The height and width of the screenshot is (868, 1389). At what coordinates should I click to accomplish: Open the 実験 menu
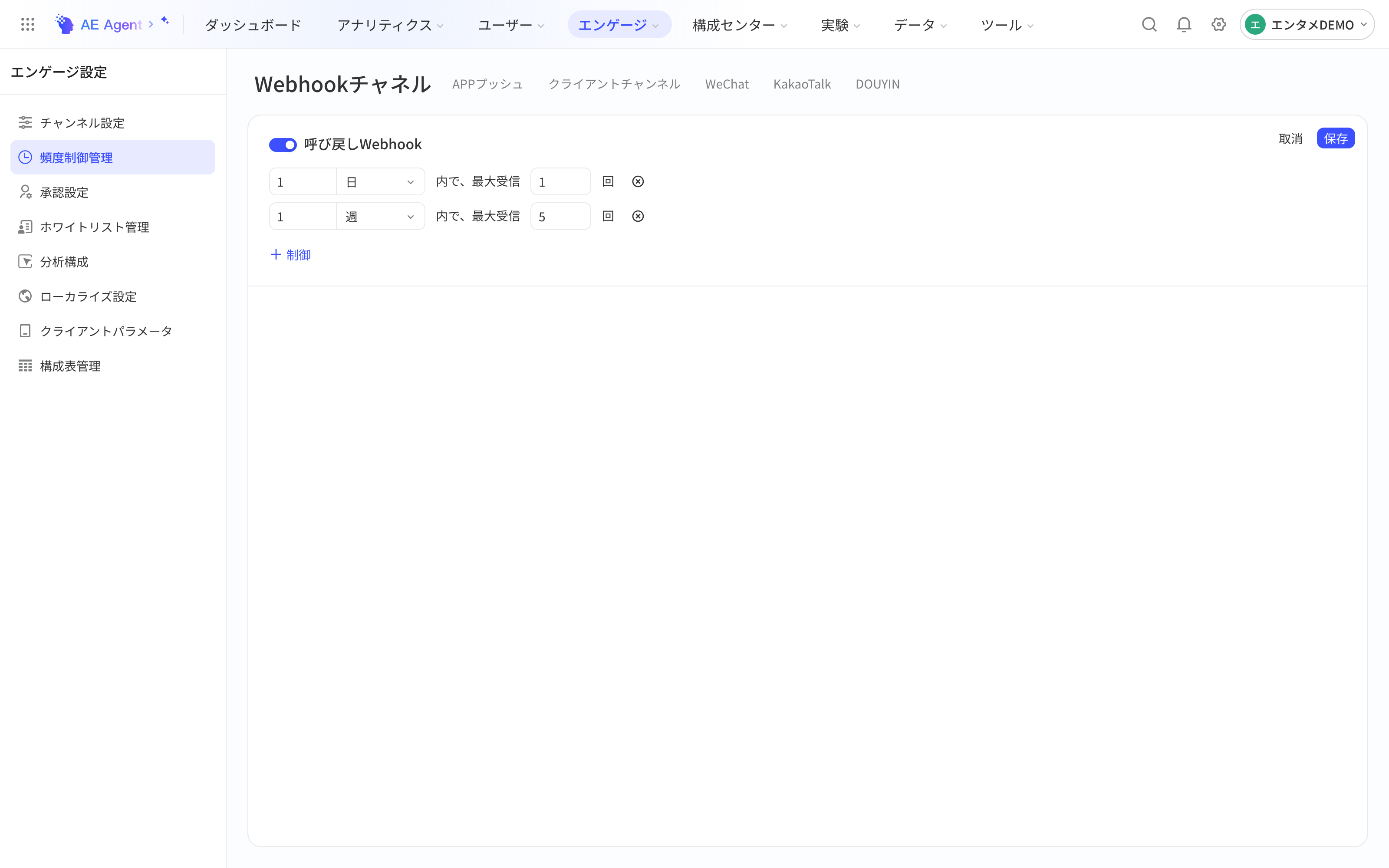point(840,25)
